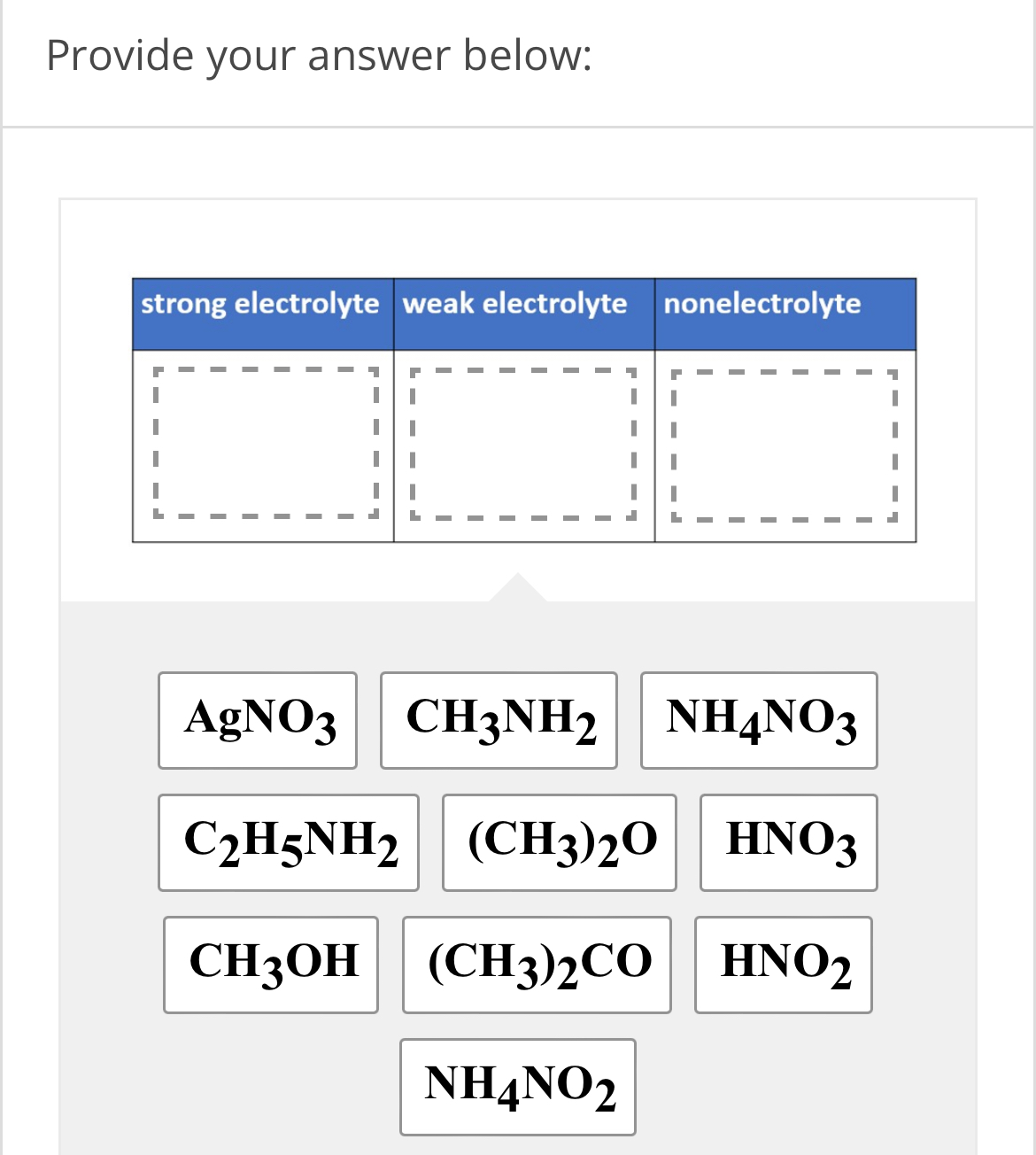Click the weak electrolyte drop zone

[523, 443]
